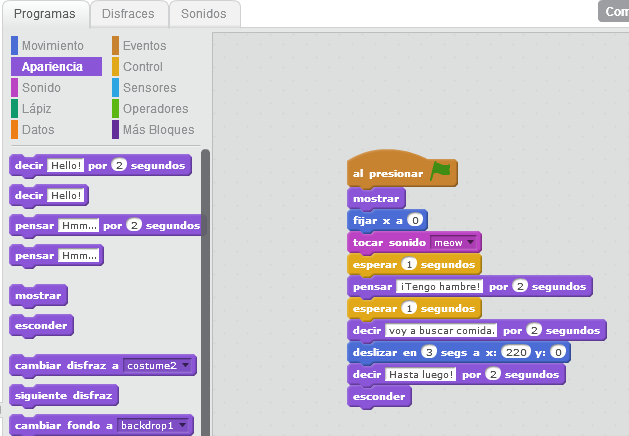Switch to the Programas tab

click(x=45, y=14)
